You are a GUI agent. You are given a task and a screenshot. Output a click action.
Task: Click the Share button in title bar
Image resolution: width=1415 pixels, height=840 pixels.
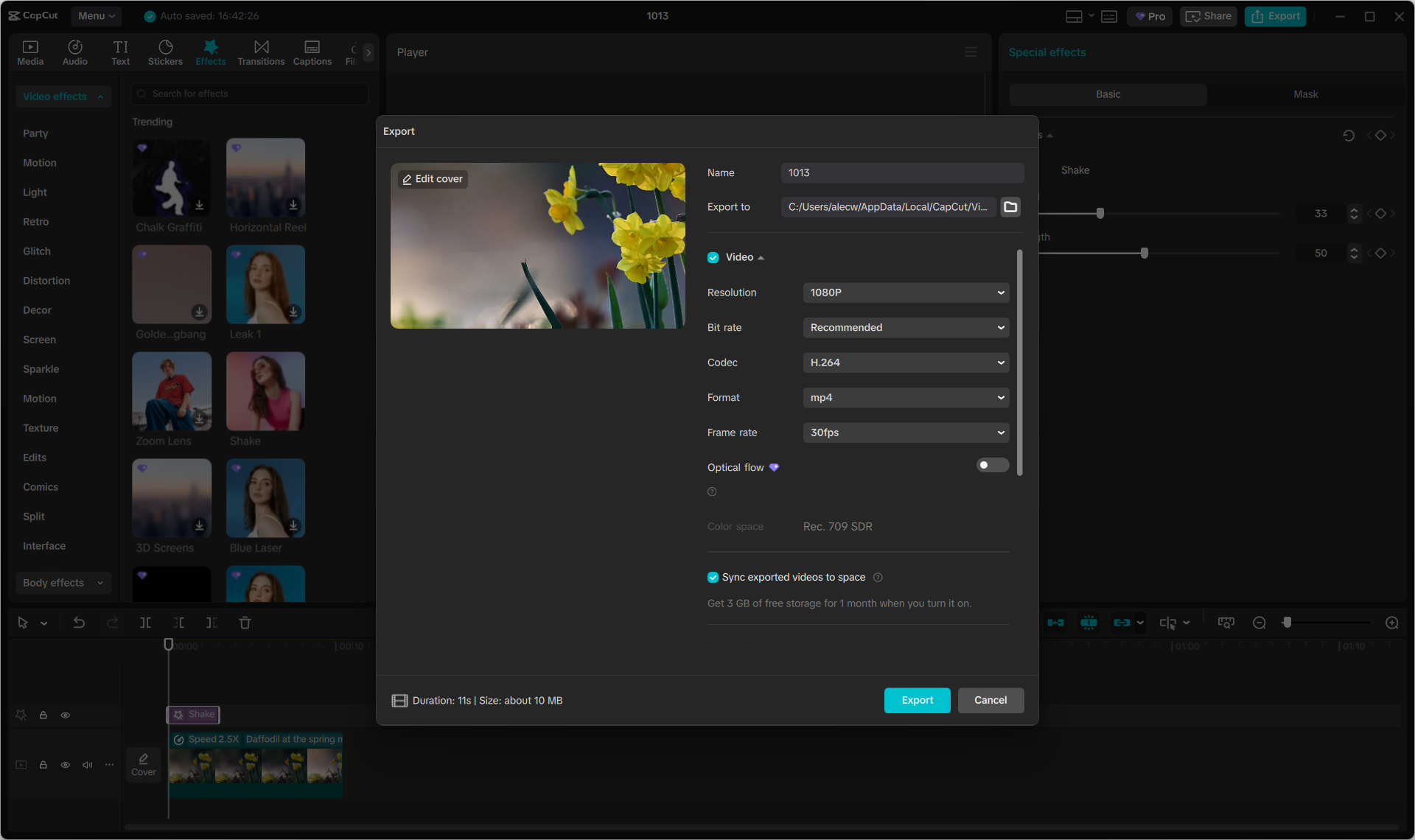point(1209,16)
